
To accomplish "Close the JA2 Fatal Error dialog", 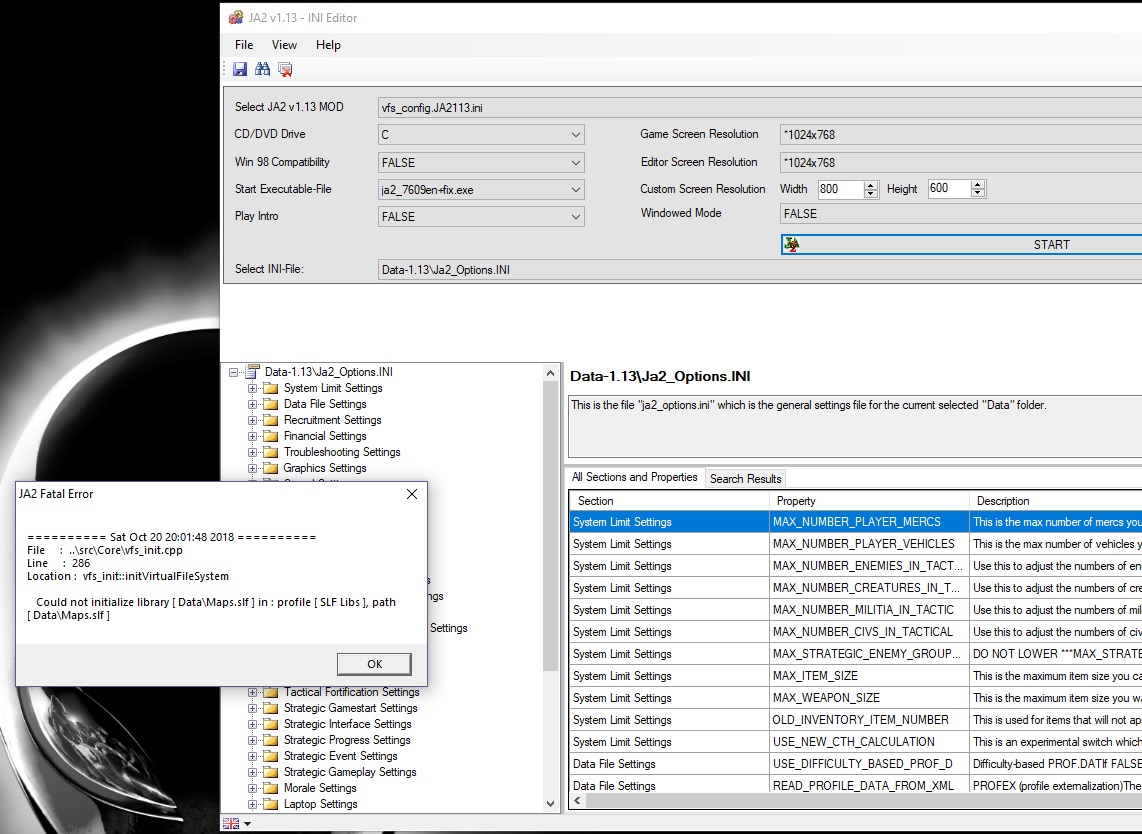I will 411,494.
